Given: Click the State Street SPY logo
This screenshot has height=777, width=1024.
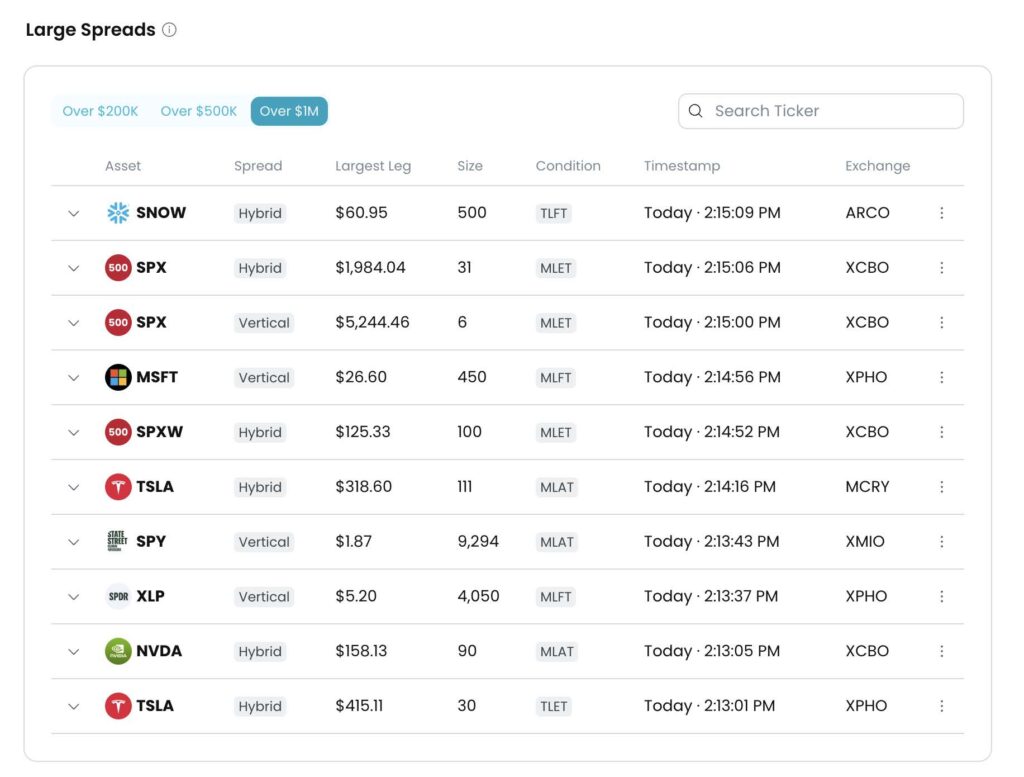Looking at the screenshot, I should [118, 541].
